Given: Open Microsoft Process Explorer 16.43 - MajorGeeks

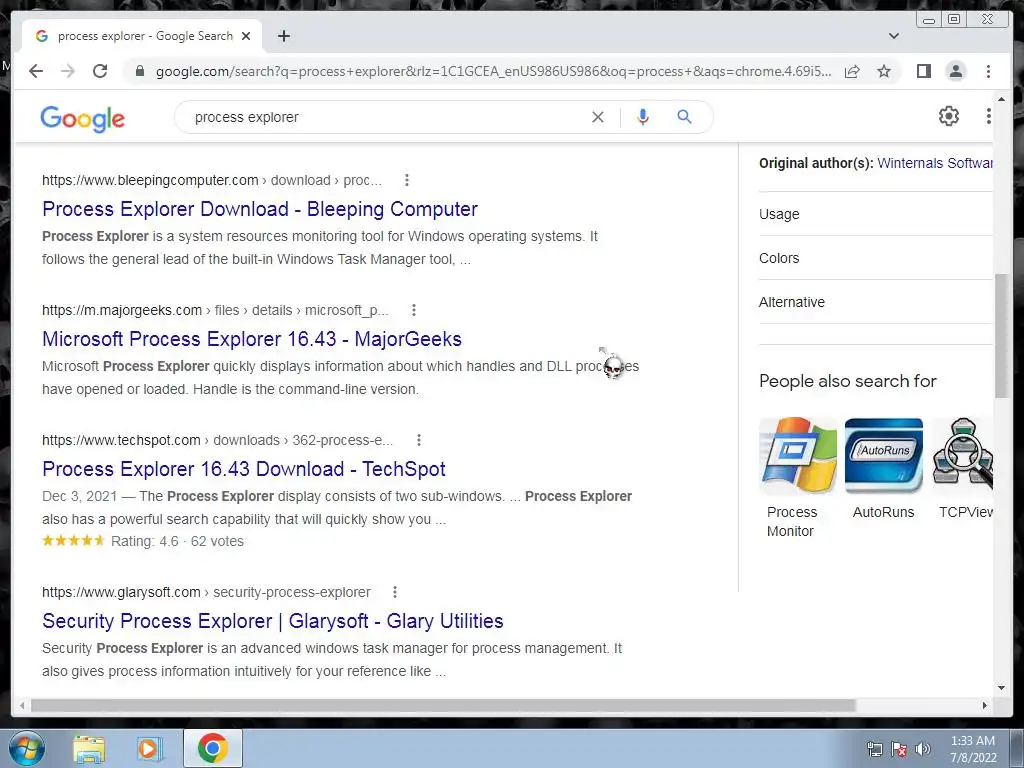Looking at the screenshot, I should pyautogui.click(x=252, y=339).
